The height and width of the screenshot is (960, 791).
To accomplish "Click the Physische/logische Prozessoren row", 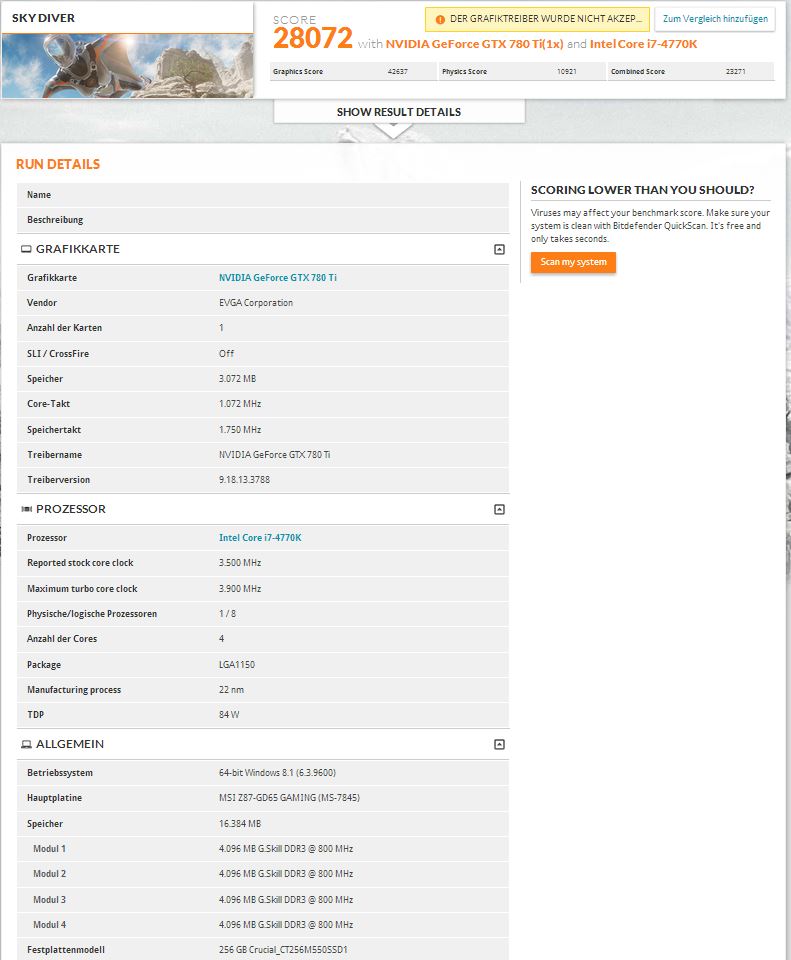I will coord(263,613).
